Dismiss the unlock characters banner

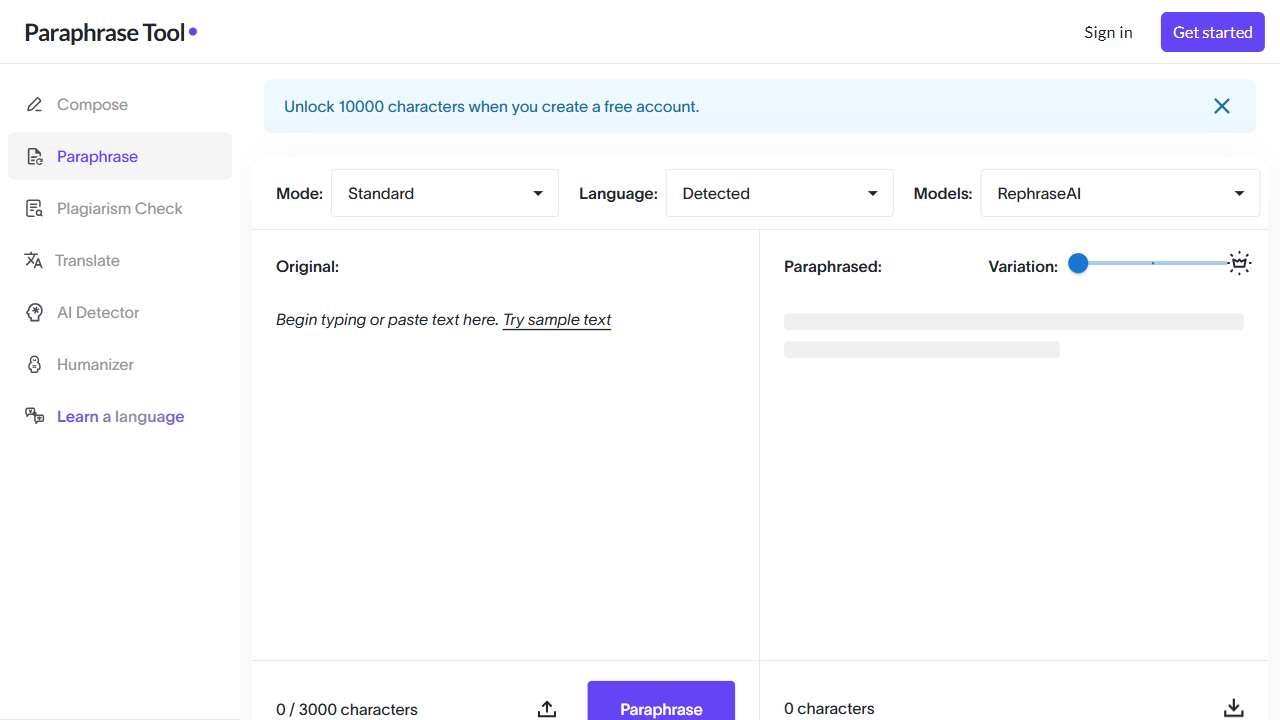pyautogui.click(x=1221, y=105)
